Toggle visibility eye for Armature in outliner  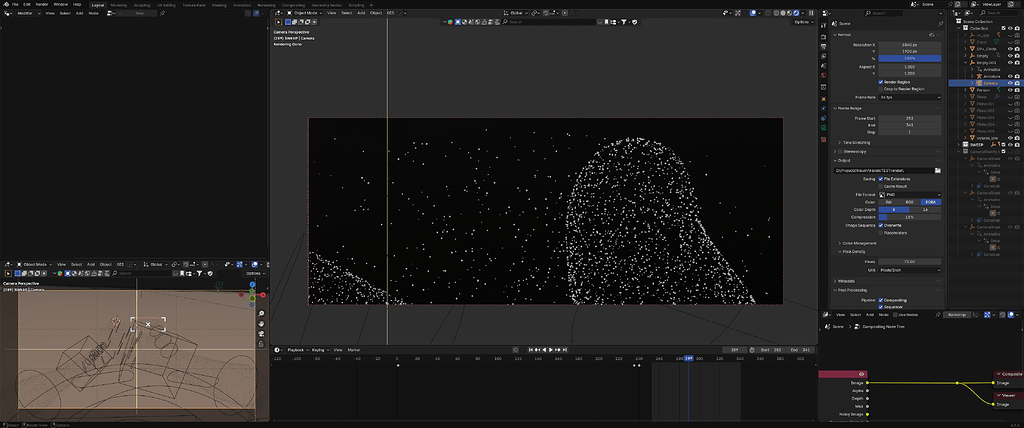click(1010, 76)
